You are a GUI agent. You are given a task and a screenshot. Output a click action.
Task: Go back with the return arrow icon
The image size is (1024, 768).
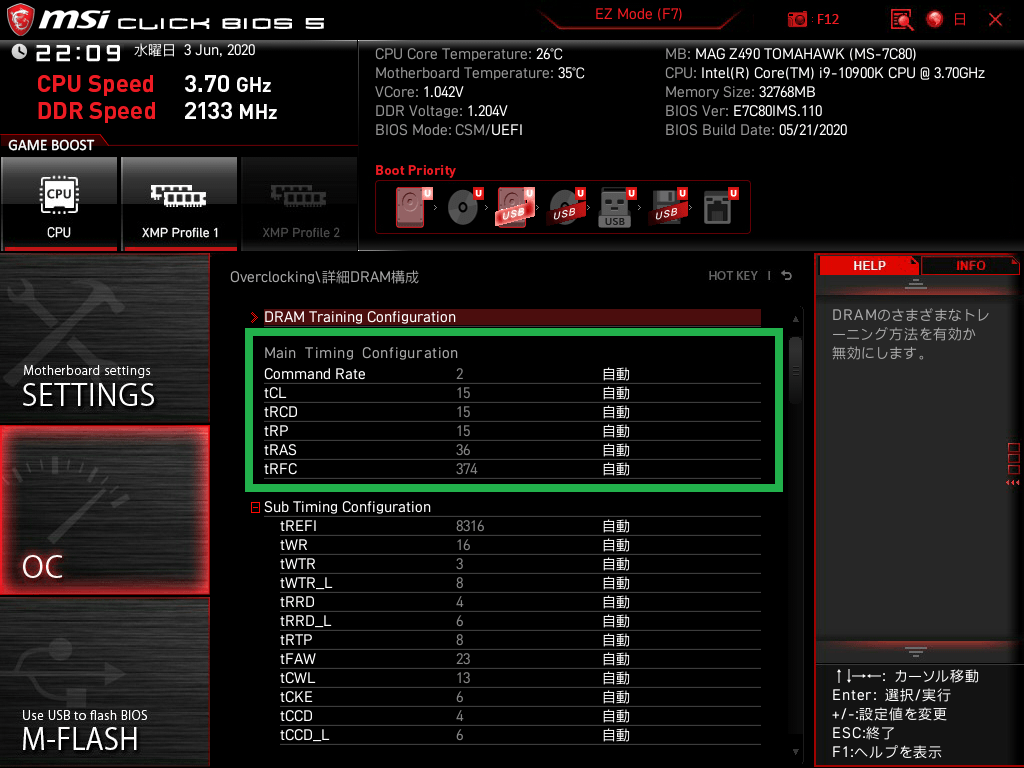pos(787,276)
